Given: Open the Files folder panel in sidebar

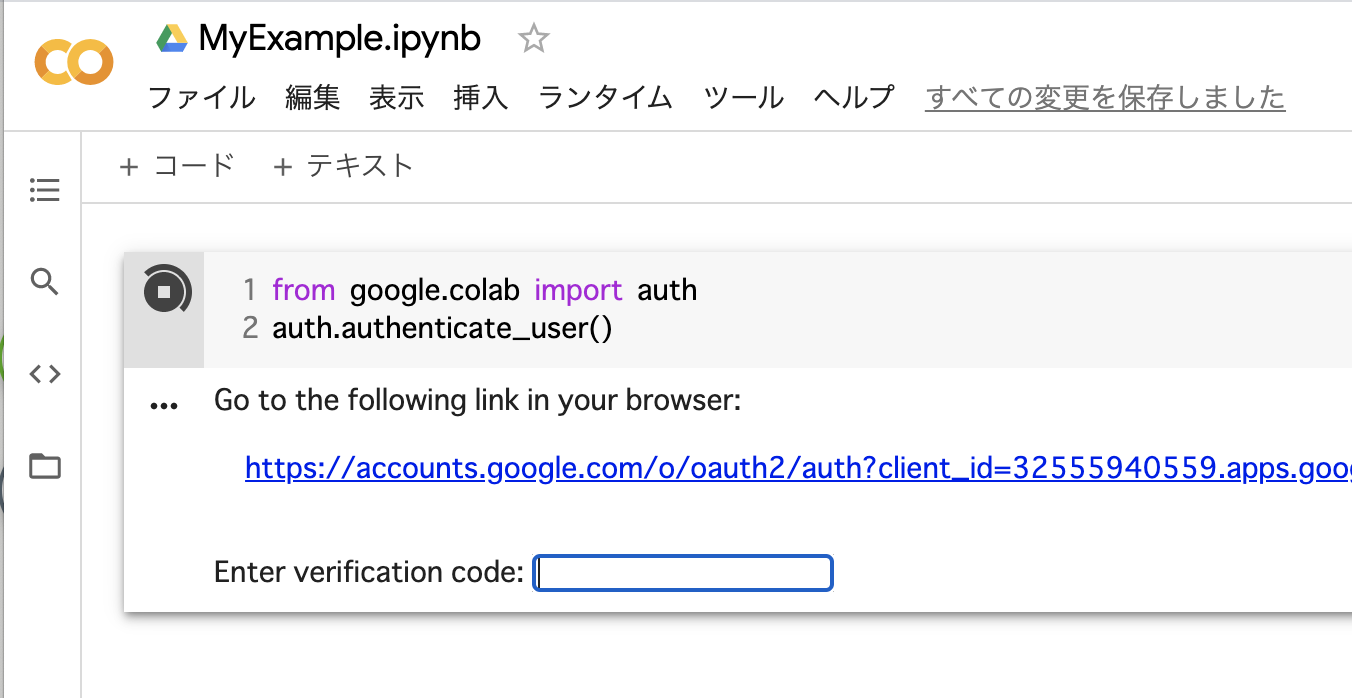Looking at the screenshot, I should click(x=45, y=466).
